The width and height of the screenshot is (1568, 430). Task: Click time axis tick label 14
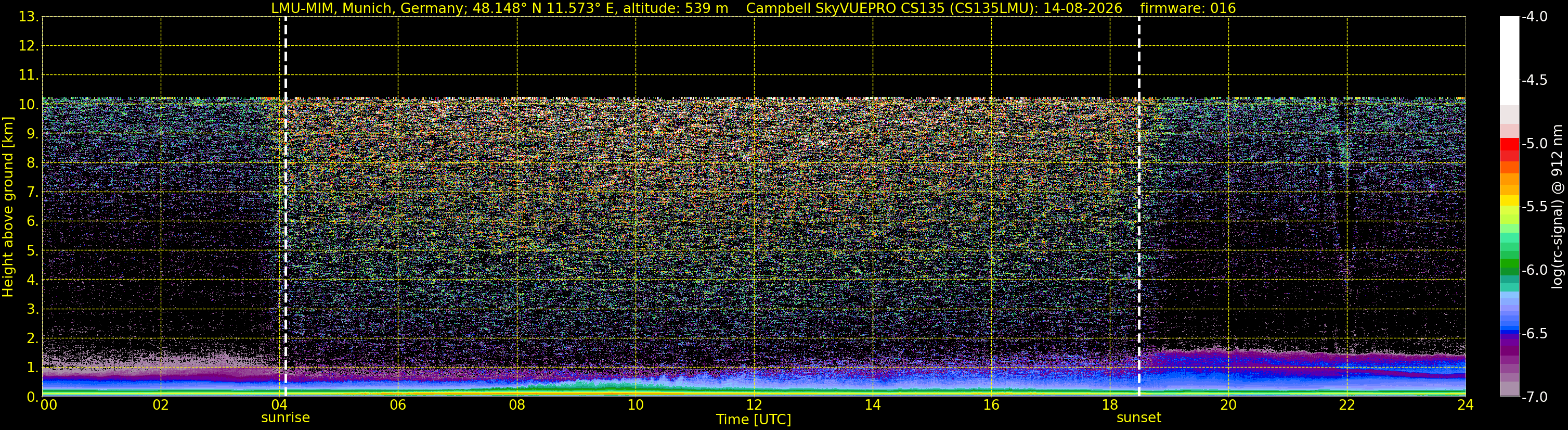tap(873, 405)
